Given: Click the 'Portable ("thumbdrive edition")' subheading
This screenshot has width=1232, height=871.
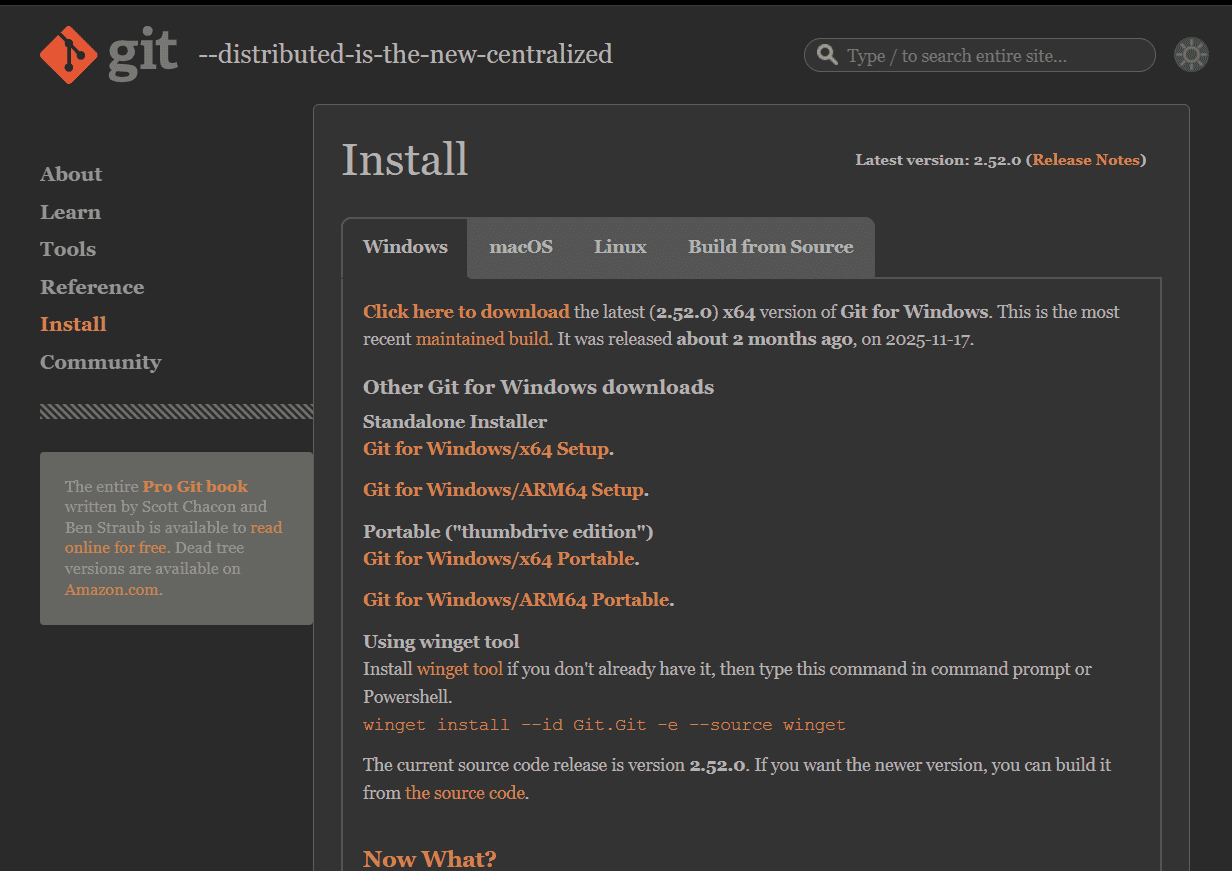Looking at the screenshot, I should click(x=508, y=532).
